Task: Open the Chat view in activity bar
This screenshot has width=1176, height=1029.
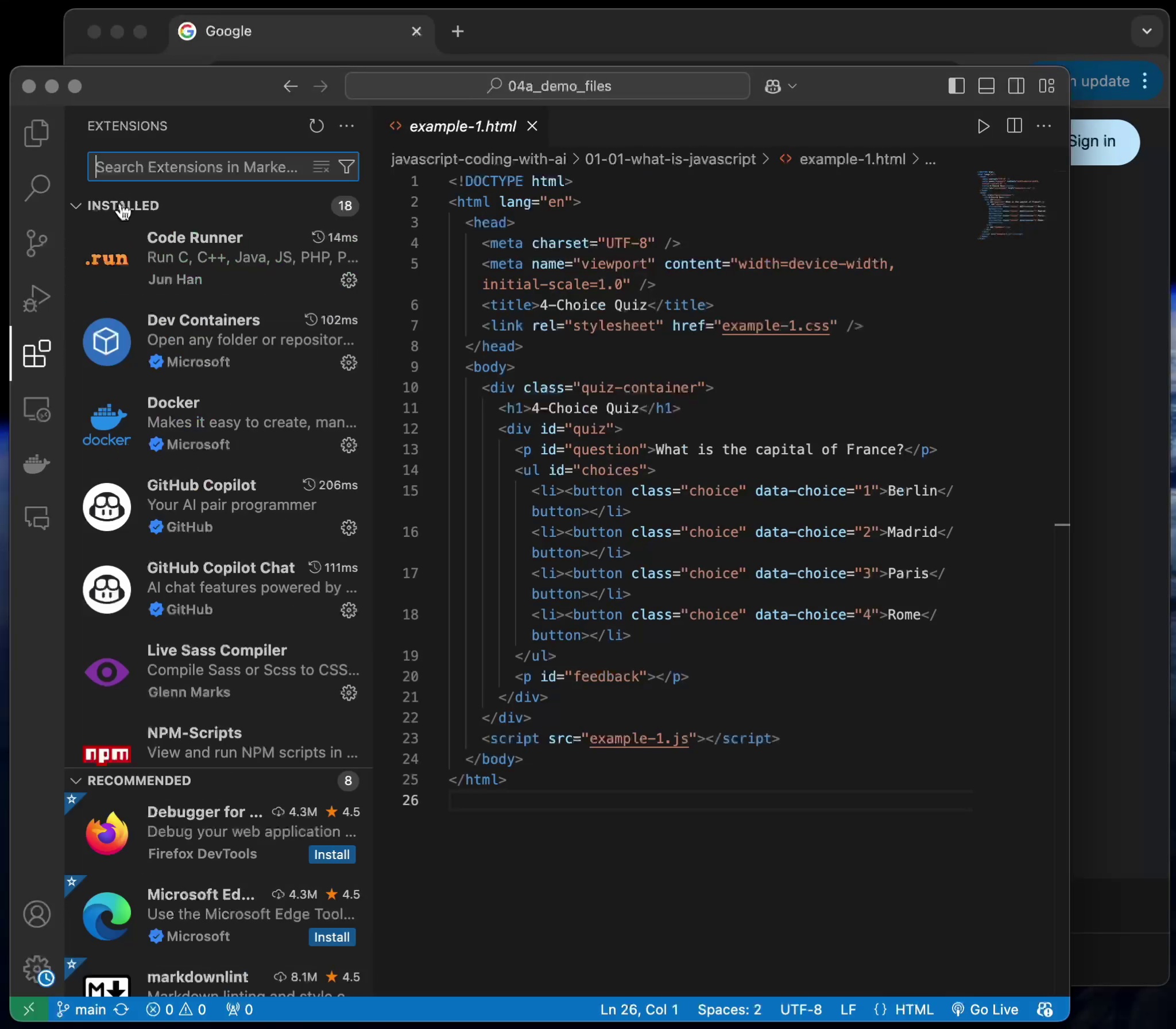Action: coord(37,518)
